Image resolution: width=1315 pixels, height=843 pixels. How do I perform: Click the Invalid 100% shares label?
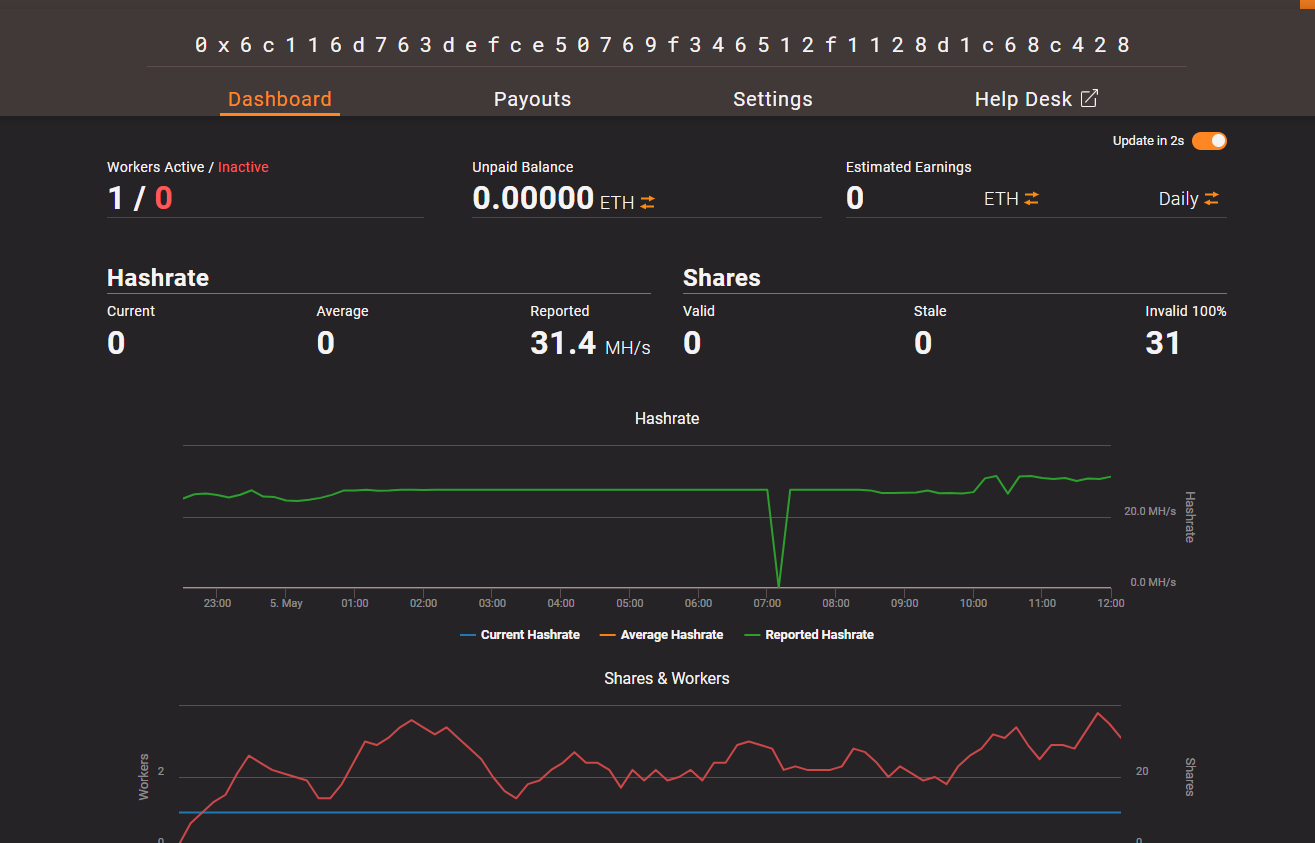click(x=1186, y=311)
